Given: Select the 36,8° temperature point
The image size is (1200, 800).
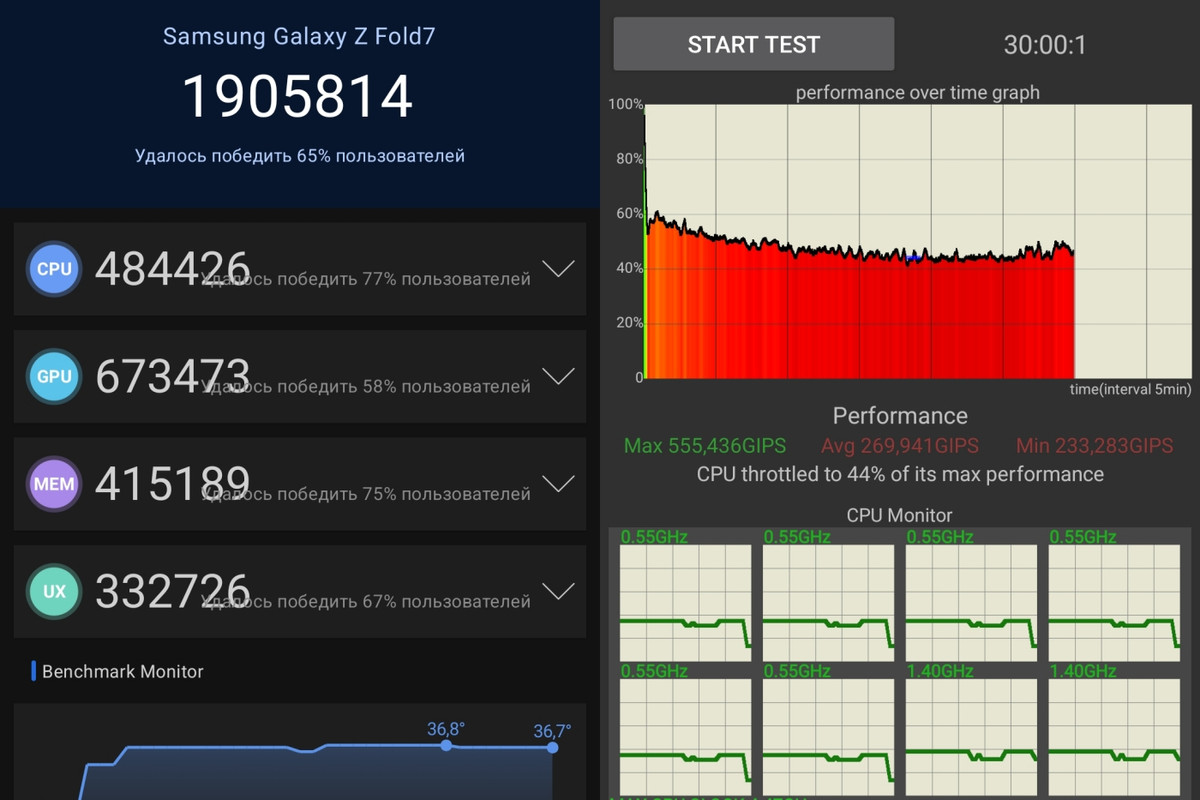Looking at the screenshot, I should tap(446, 745).
